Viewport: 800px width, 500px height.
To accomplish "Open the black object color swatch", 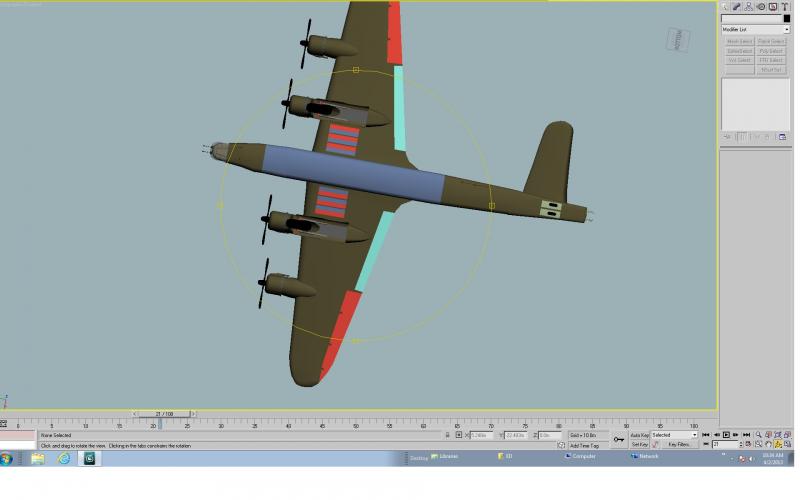I will tap(787, 18).
